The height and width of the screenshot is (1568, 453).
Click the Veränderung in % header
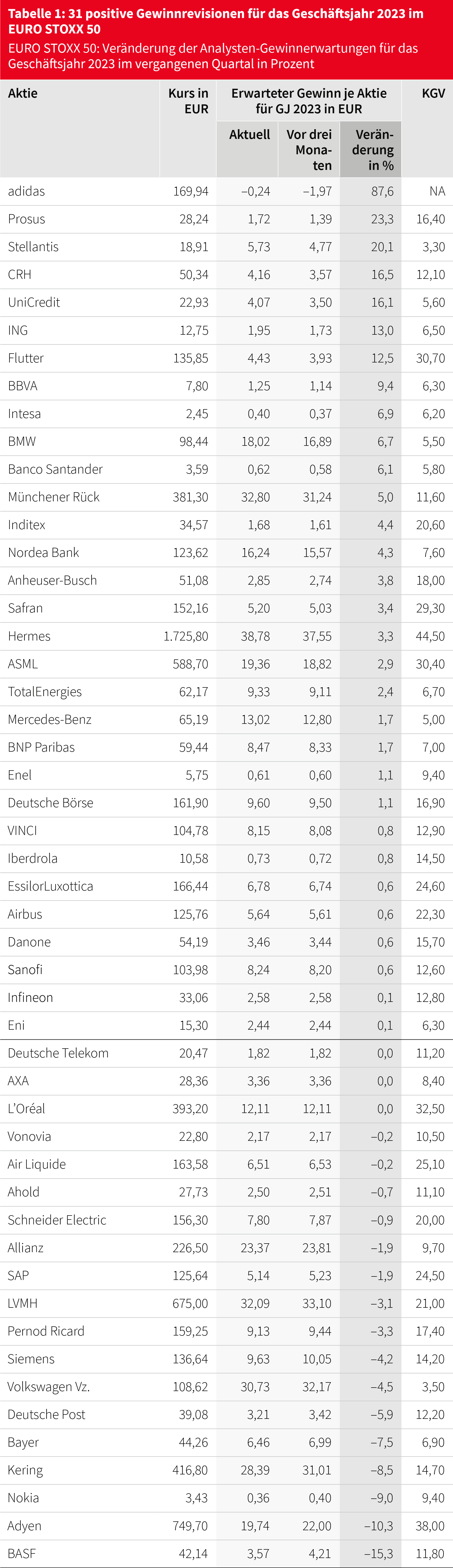373,150
